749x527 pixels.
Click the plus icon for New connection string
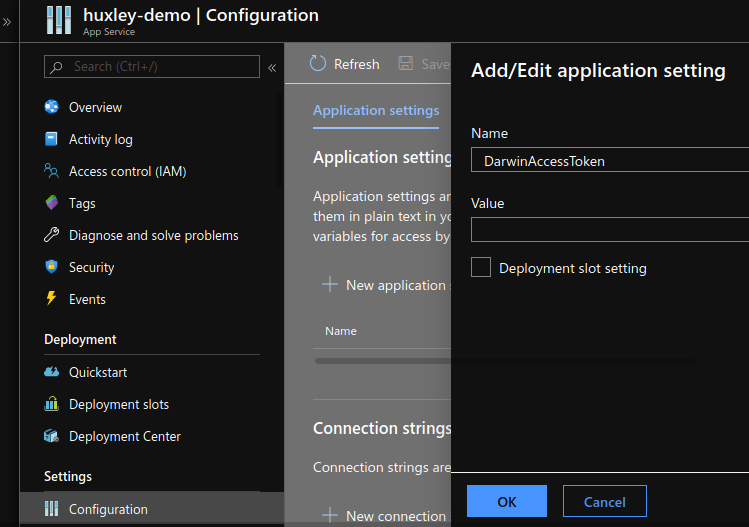point(330,515)
